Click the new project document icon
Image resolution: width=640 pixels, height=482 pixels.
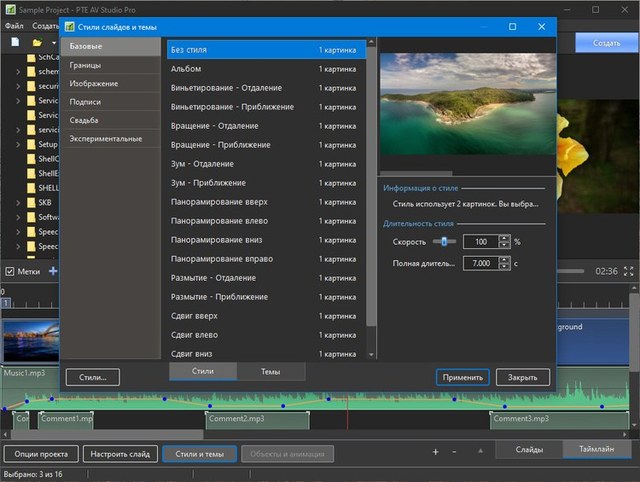click(x=15, y=43)
